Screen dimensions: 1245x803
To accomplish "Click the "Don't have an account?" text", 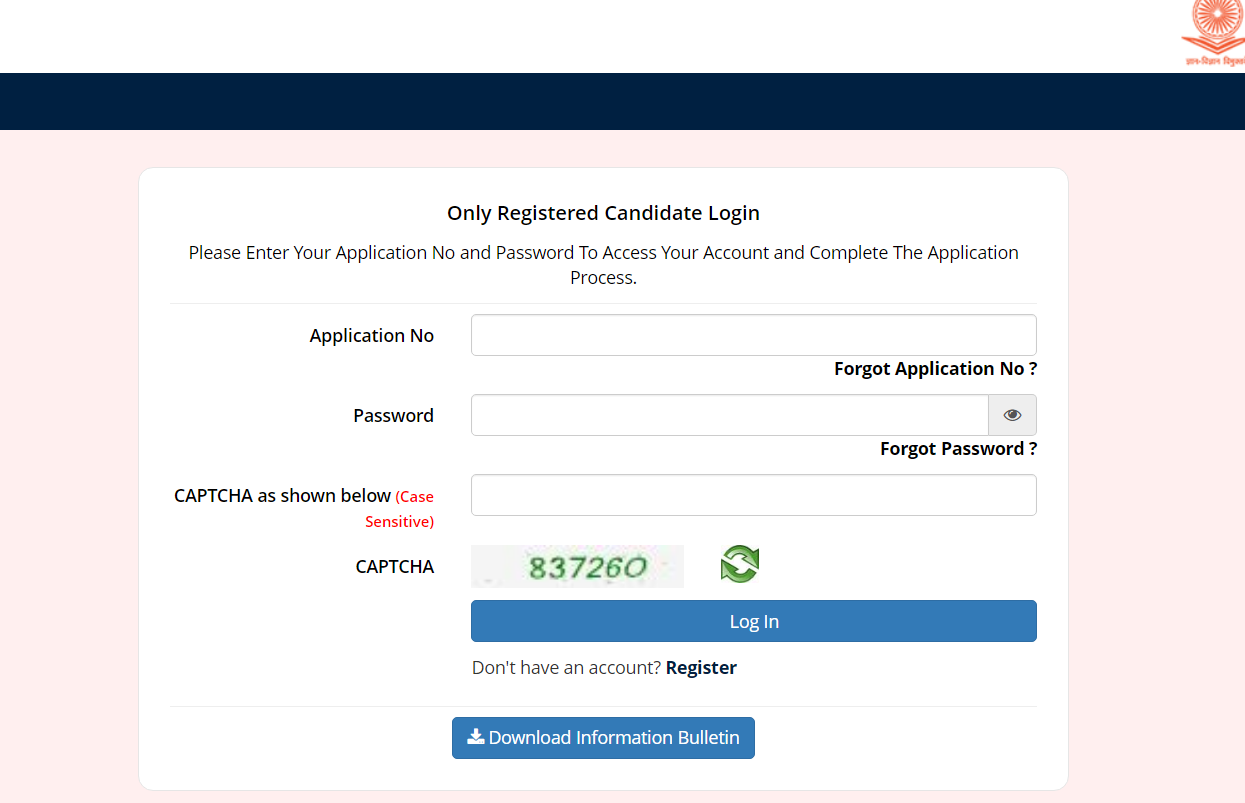I will (x=566, y=667).
